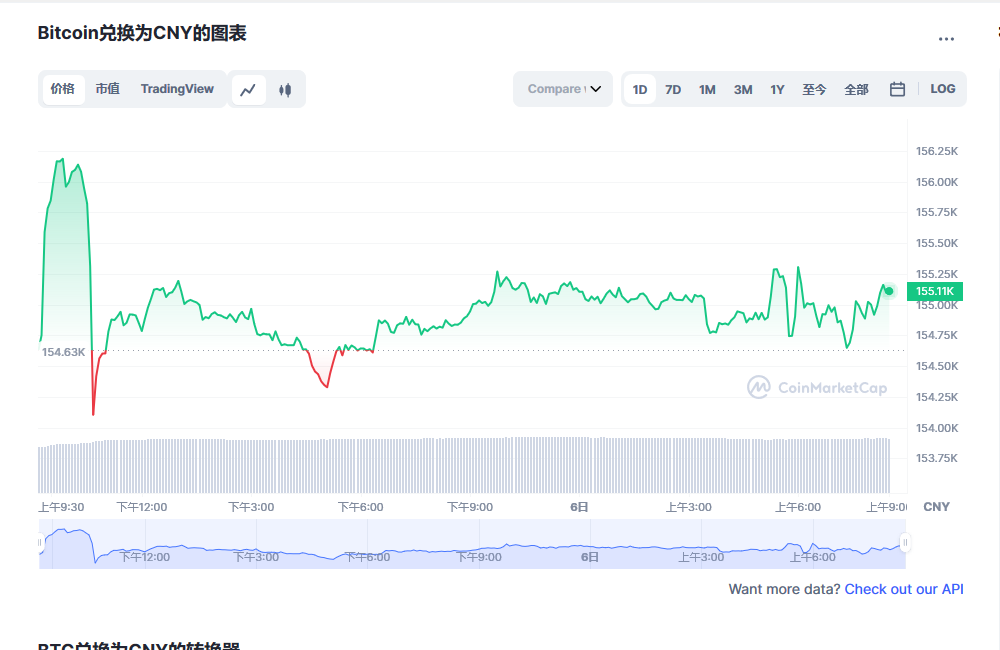Switch to the 市值 tab
This screenshot has height=650, width=1000.
tap(107, 89)
